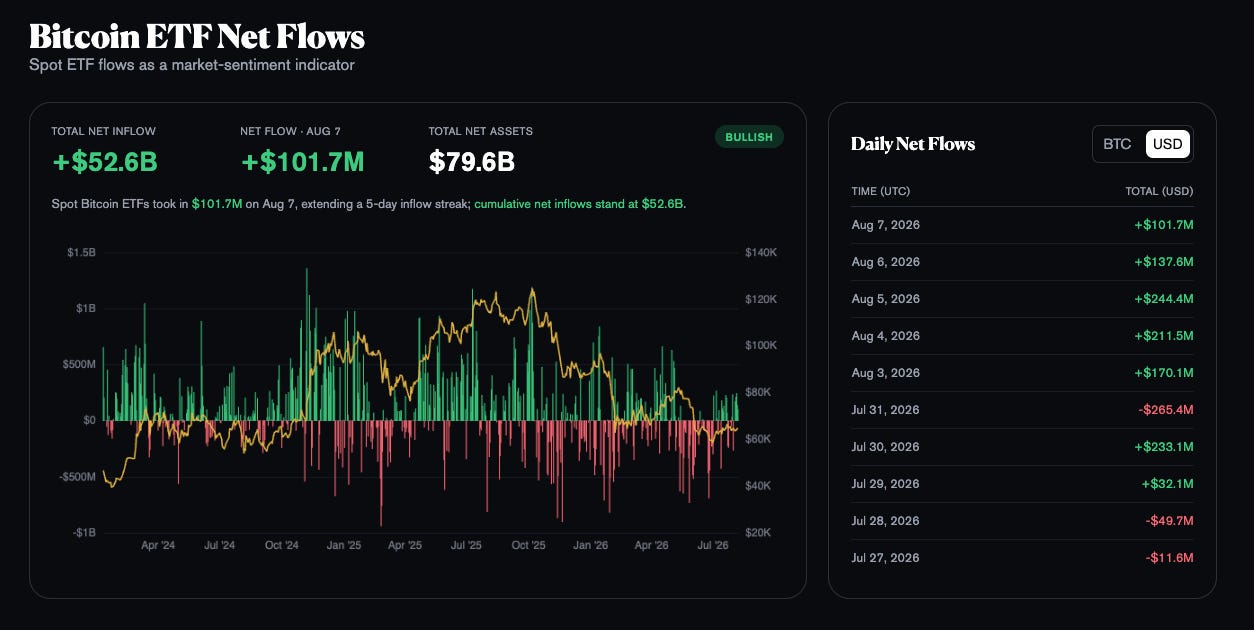The image size is (1254, 630).
Task: Select the Net Flow Aug 7 value +$101.7M
Action: [x=303, y=161]
